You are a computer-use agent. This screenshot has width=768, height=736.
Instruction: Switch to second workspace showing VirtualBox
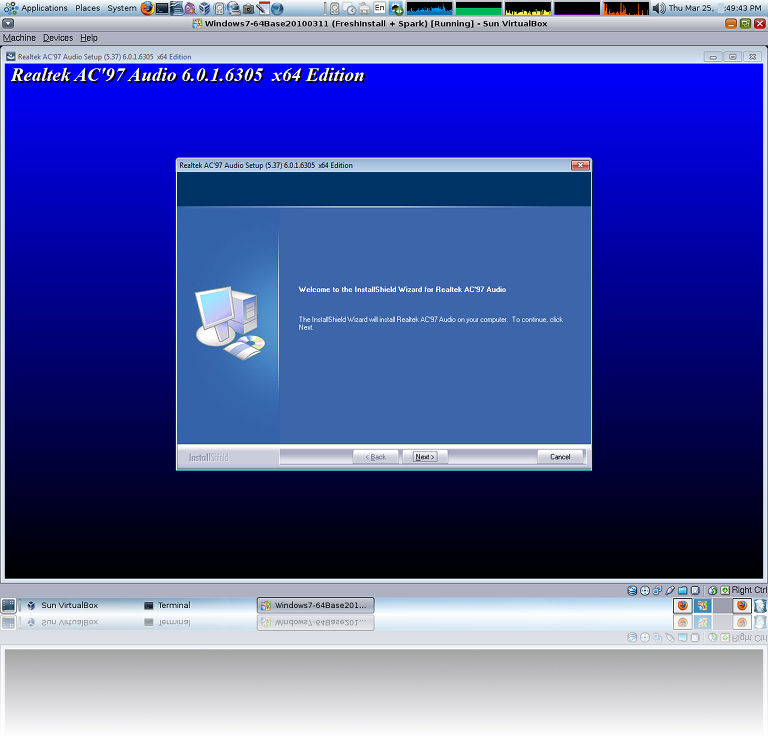(702, 605)
